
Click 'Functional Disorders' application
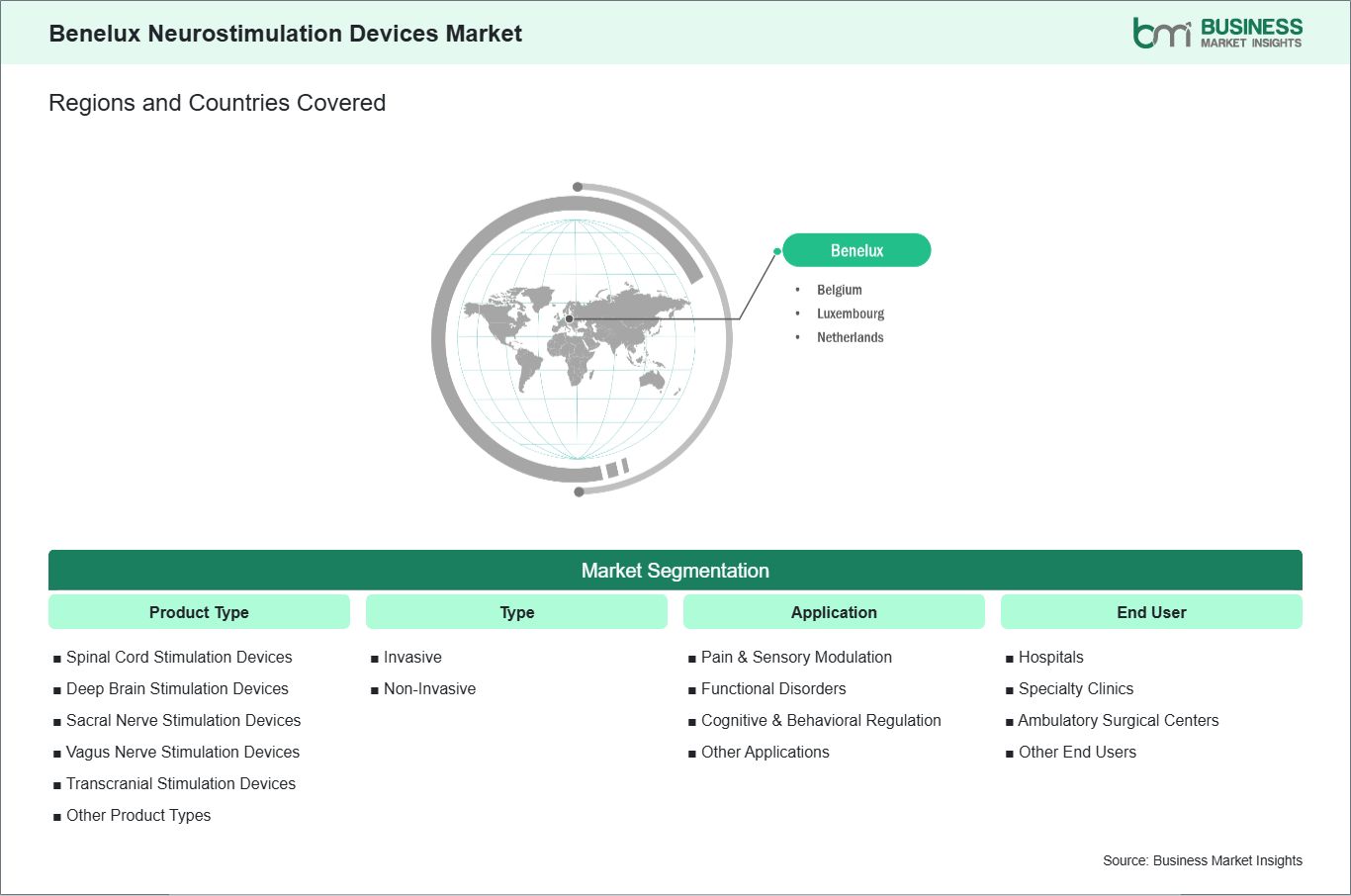pyautogui.click(x=773, y=688)
